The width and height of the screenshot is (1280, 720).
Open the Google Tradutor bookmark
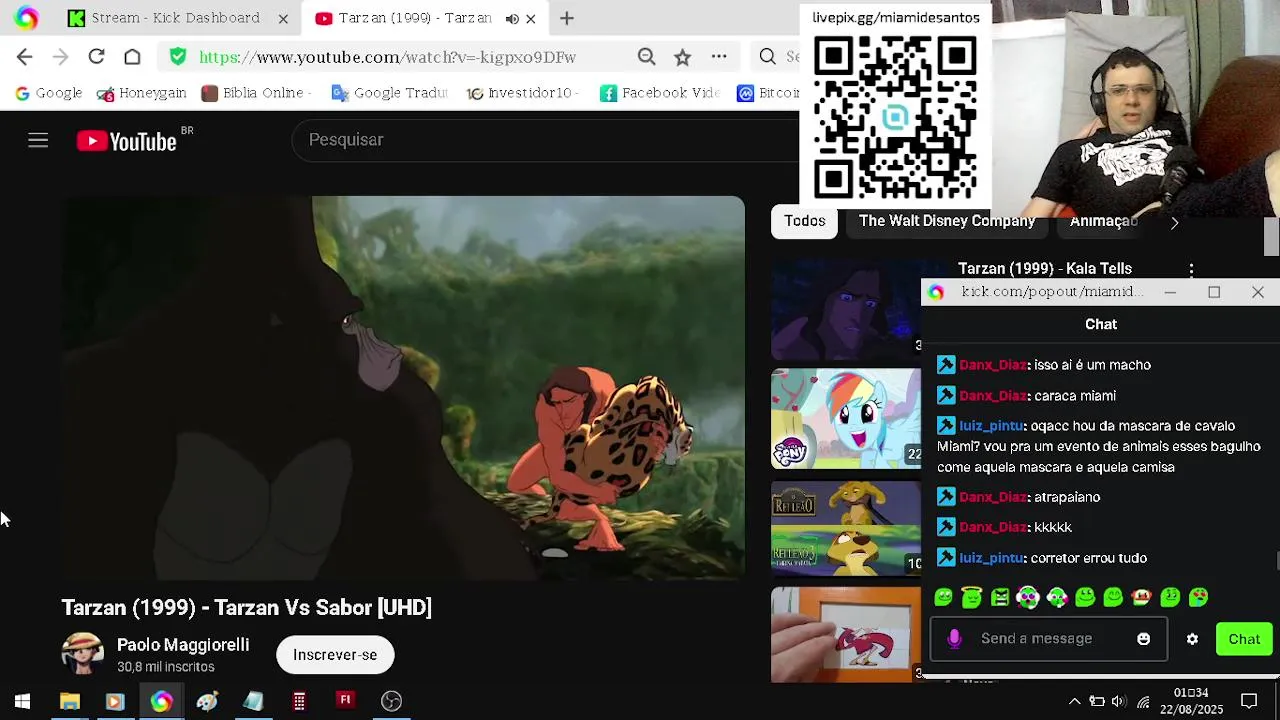coord(390,93)
